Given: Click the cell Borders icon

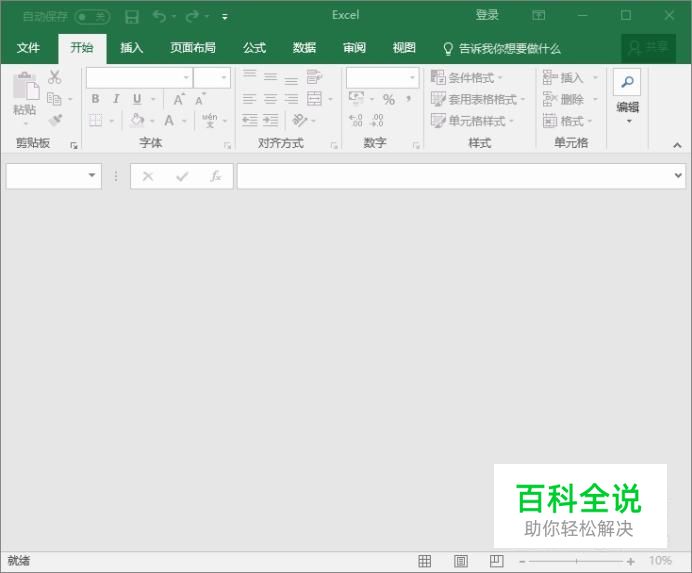Looking at the screenshot, I should [95, 120].
